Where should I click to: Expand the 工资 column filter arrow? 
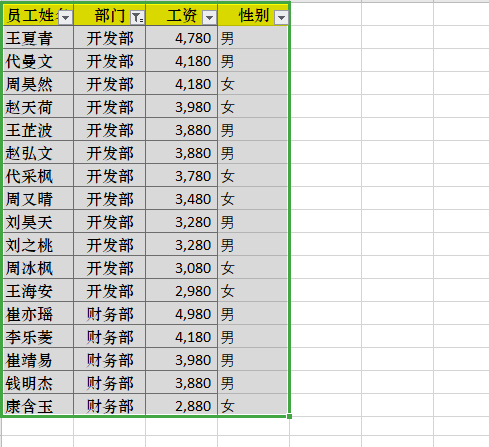coord(210,18)
